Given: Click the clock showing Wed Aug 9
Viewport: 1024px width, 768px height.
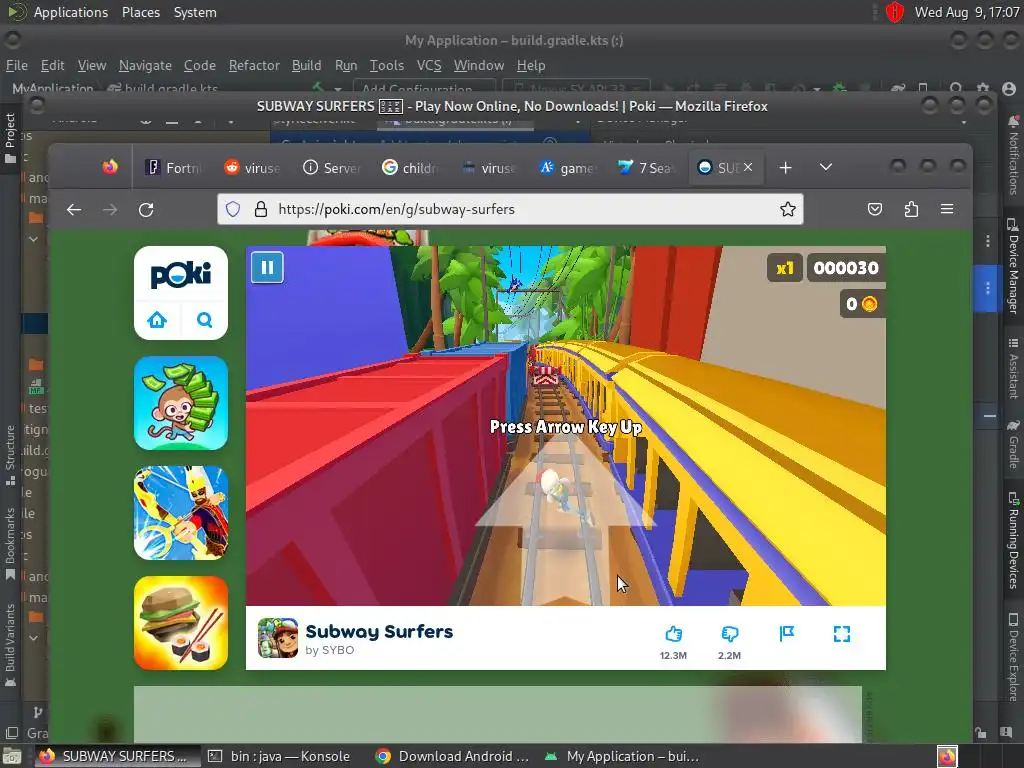Looking at the screenshot, I should coord(967,12).
